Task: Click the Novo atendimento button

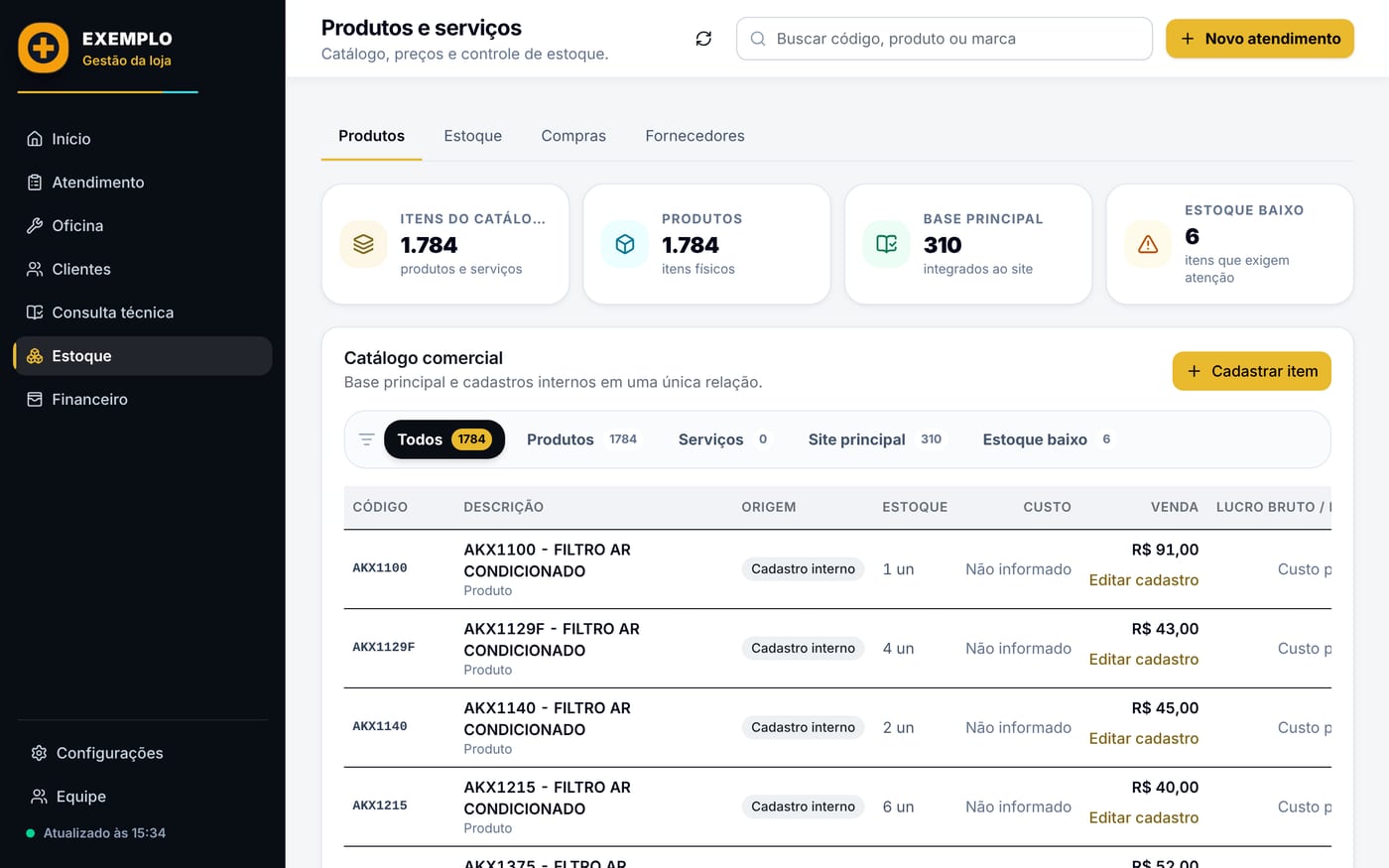Action: (1260, 39)
